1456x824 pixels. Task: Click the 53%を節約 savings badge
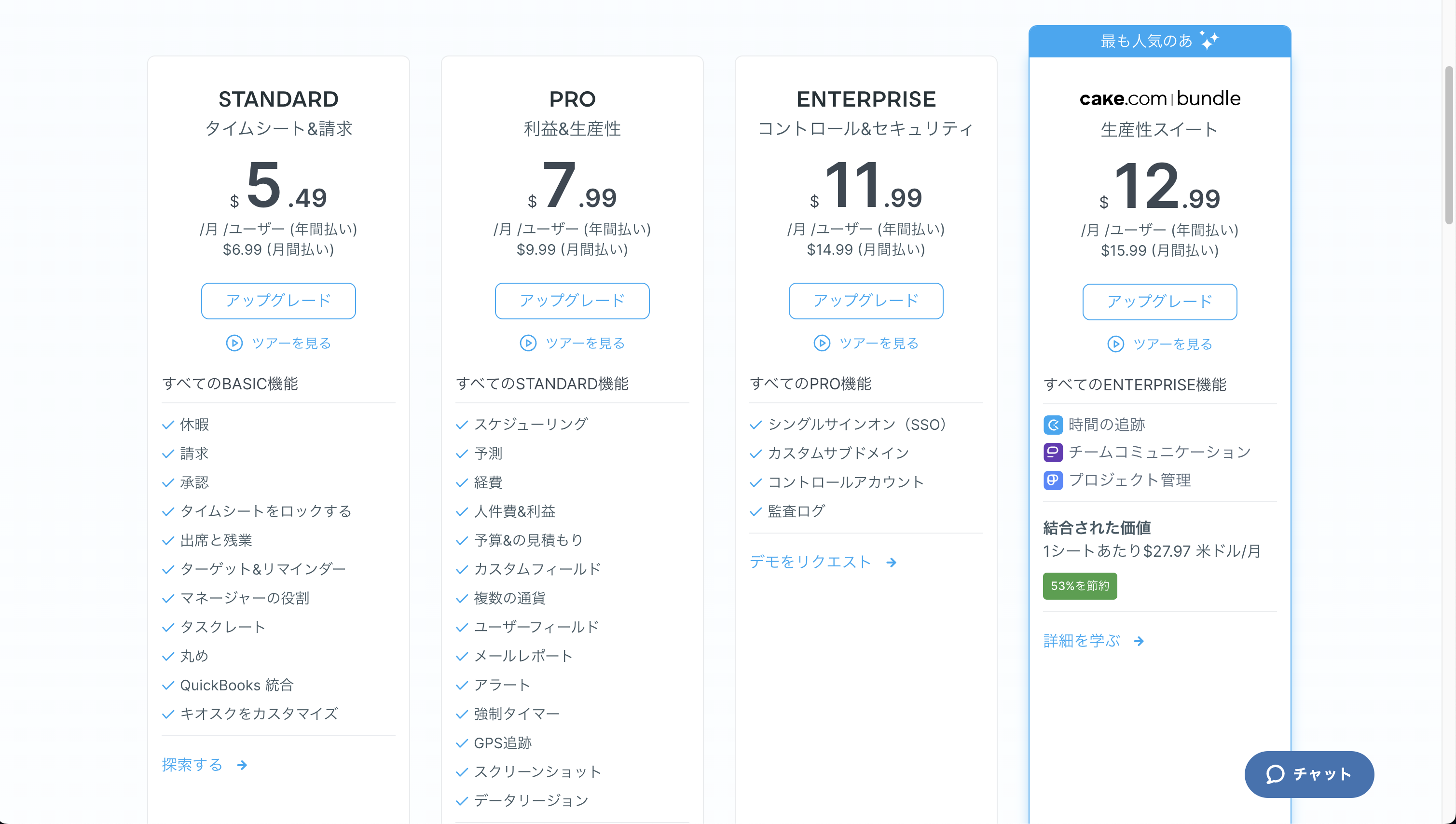tap(1080, 586)
